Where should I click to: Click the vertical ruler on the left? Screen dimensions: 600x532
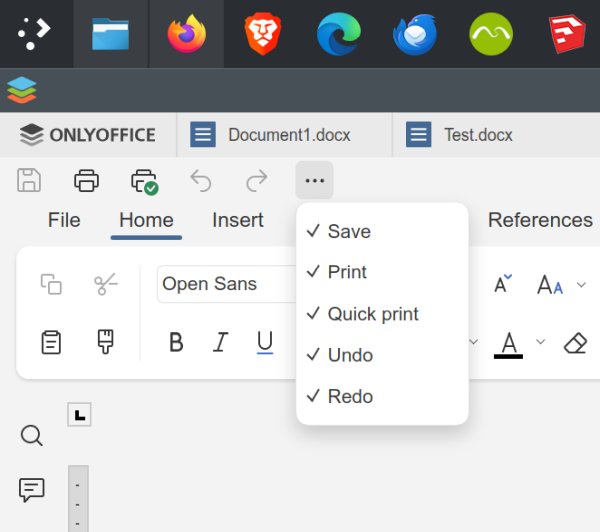[78, 498]
